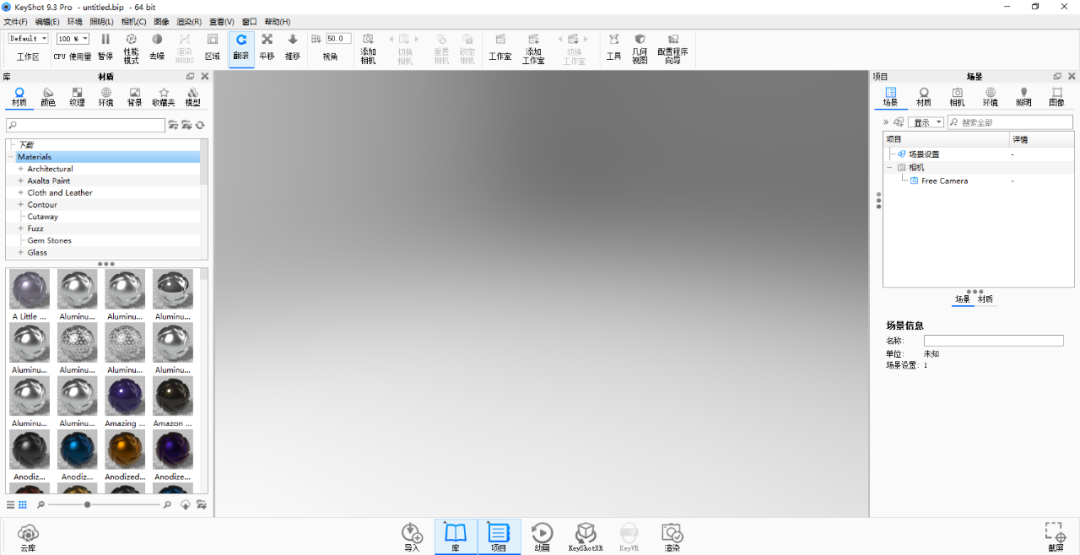Click the 导入 (Import) icon
Viewport: 1080px width, 555px height.
(412, 536)
